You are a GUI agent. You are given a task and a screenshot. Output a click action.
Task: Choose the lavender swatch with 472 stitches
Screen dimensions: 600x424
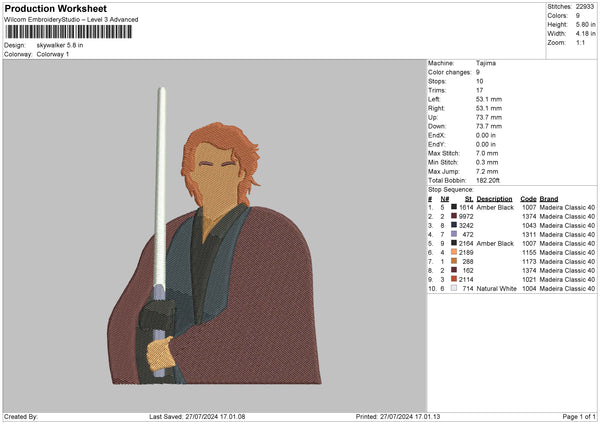(455, 234)
